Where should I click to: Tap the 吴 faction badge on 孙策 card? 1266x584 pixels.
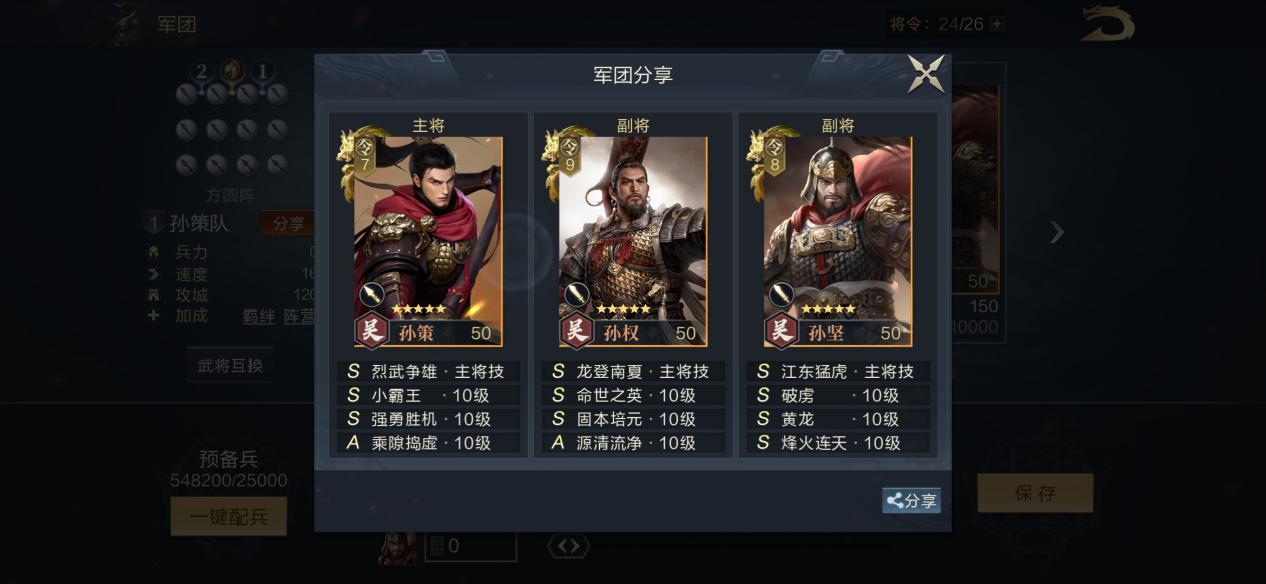click(x=372, y=330)
